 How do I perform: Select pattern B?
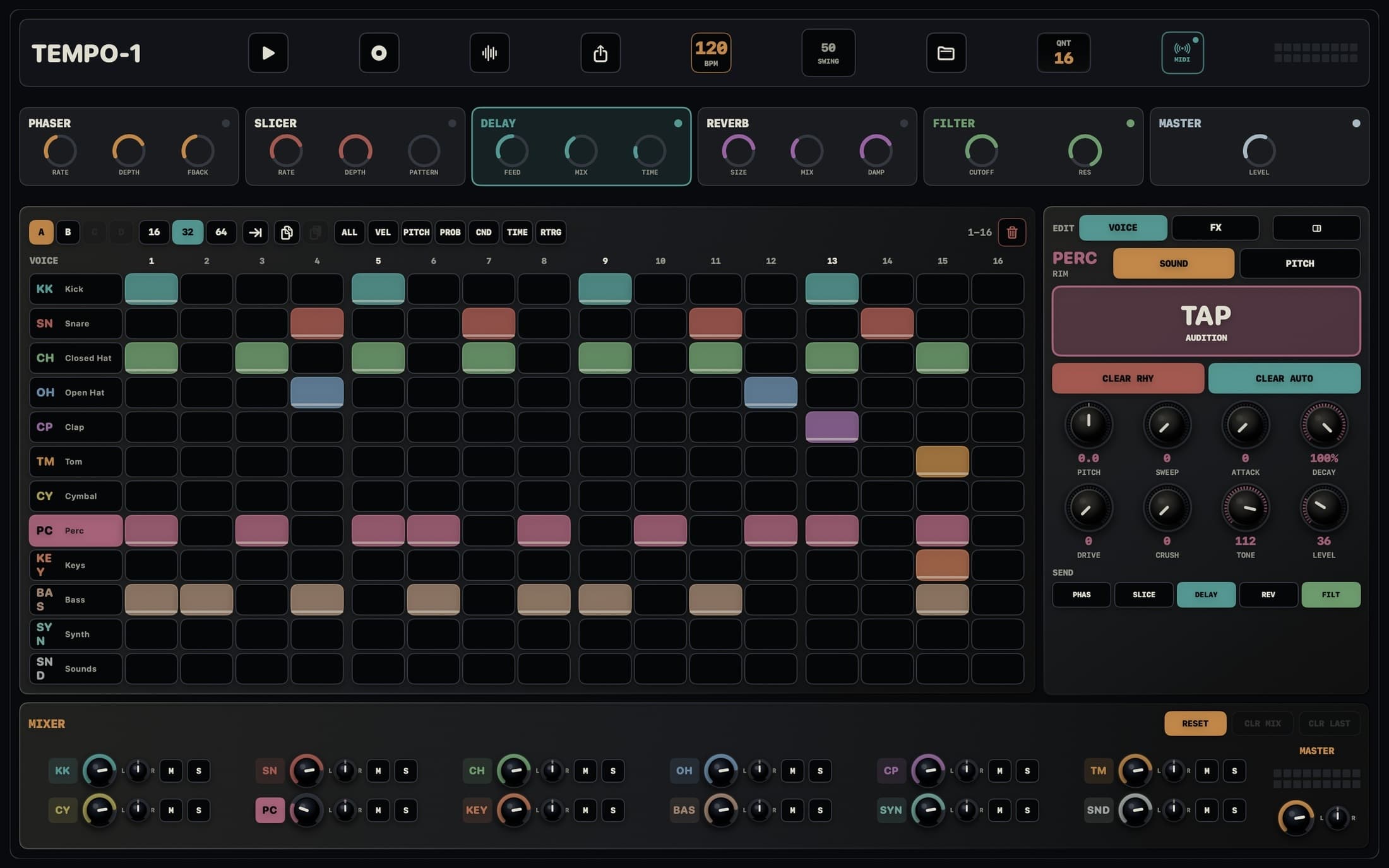(x=68, y=232)
